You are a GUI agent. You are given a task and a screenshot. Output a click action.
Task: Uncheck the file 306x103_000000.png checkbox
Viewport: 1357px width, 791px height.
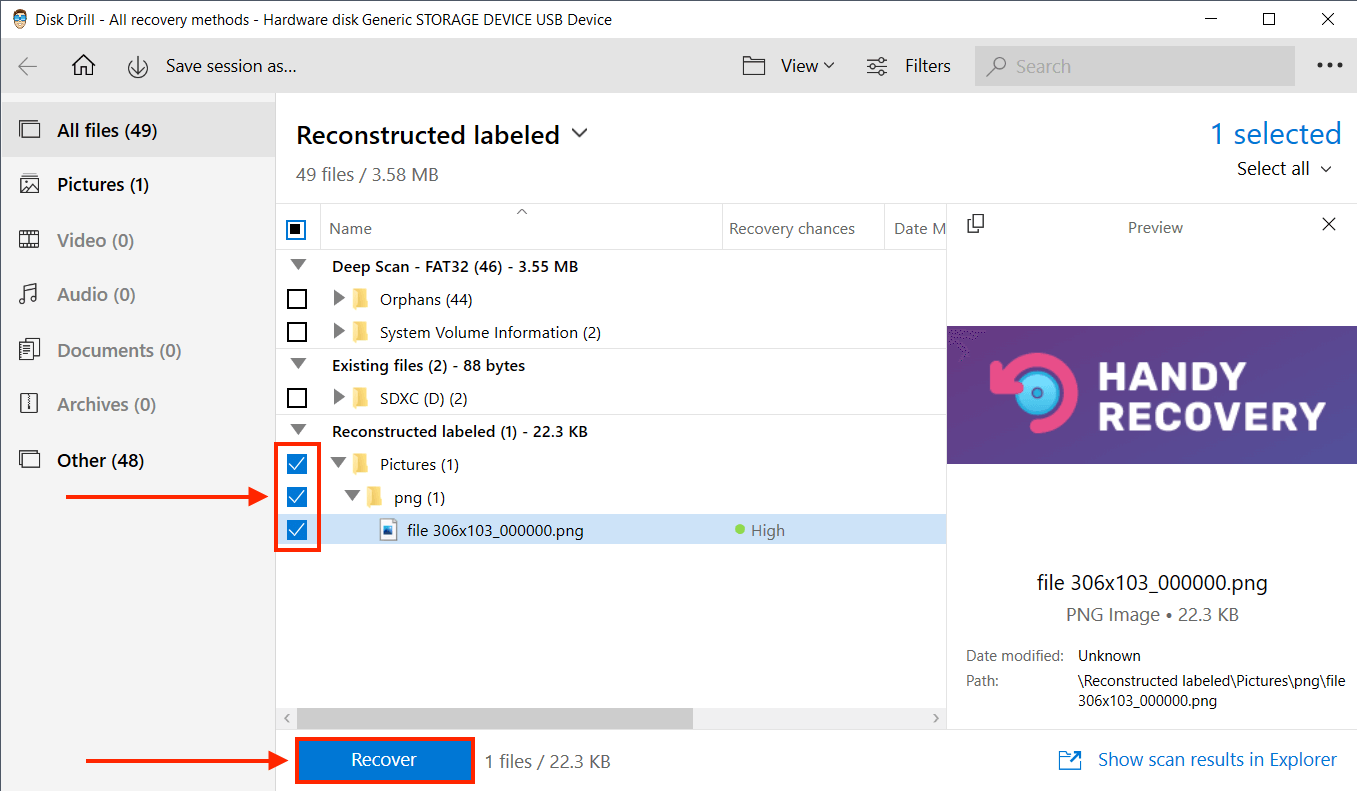pos(297,530)
